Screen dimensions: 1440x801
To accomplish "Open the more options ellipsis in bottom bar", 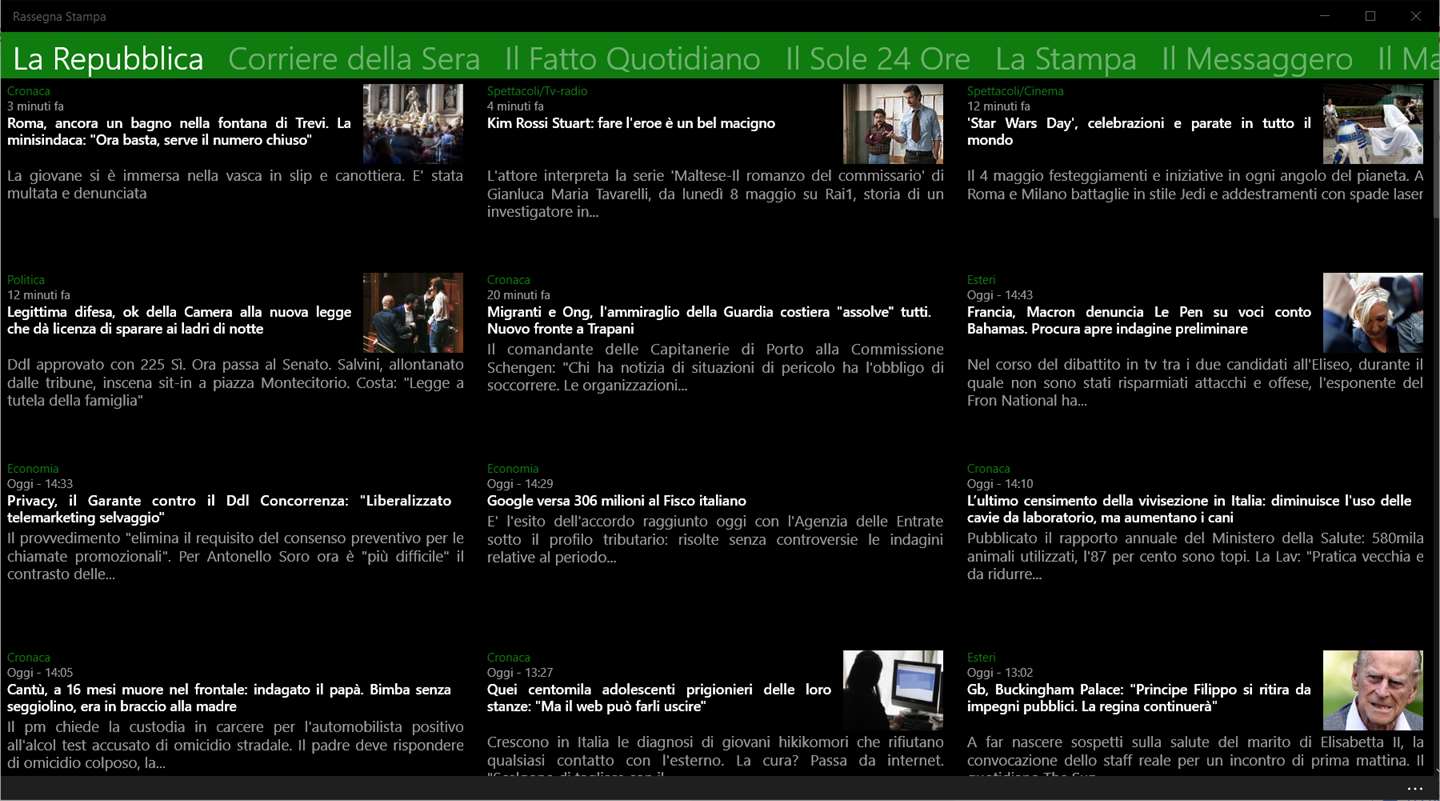I will [x=1414, y=789].
